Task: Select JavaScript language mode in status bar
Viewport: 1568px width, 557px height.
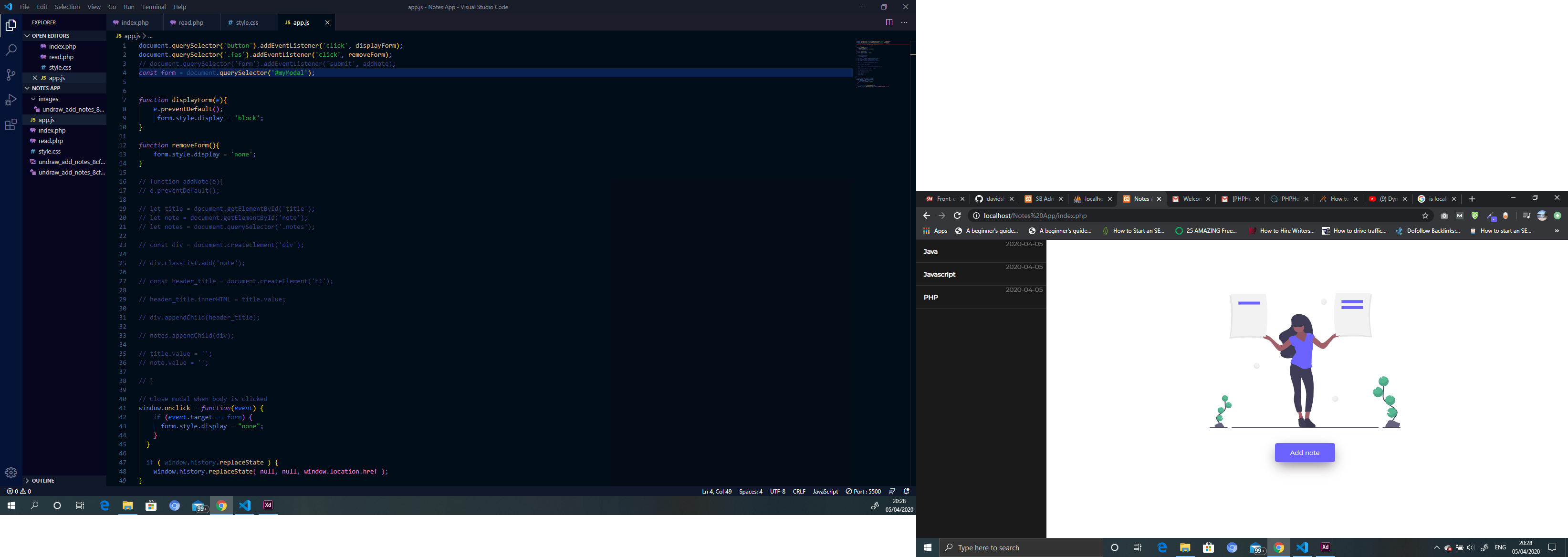Action: pos(826,491)
